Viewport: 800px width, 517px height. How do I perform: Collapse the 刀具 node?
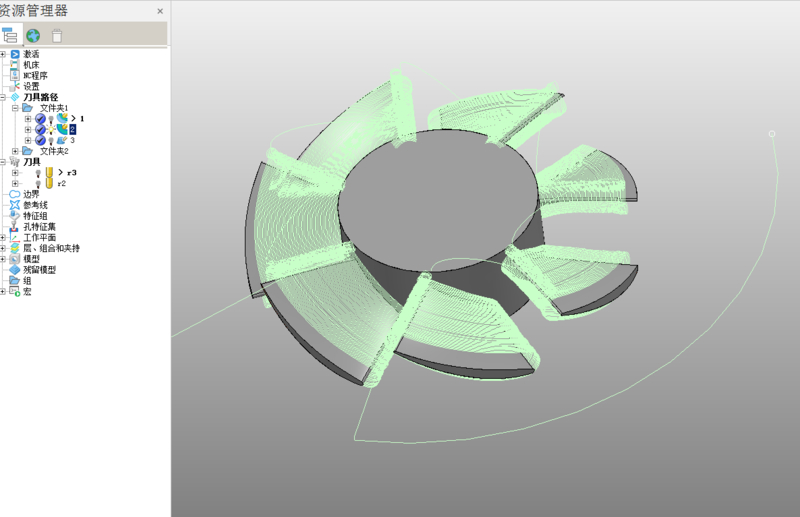pyautogui.click(x=3, y=162)
